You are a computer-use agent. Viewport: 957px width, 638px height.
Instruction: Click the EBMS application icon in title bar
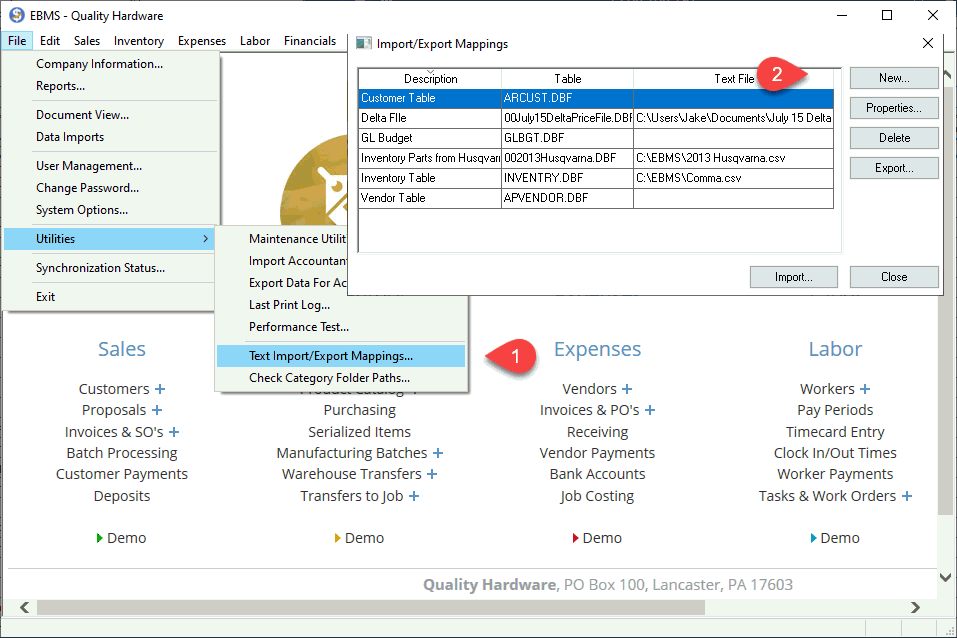16,15
